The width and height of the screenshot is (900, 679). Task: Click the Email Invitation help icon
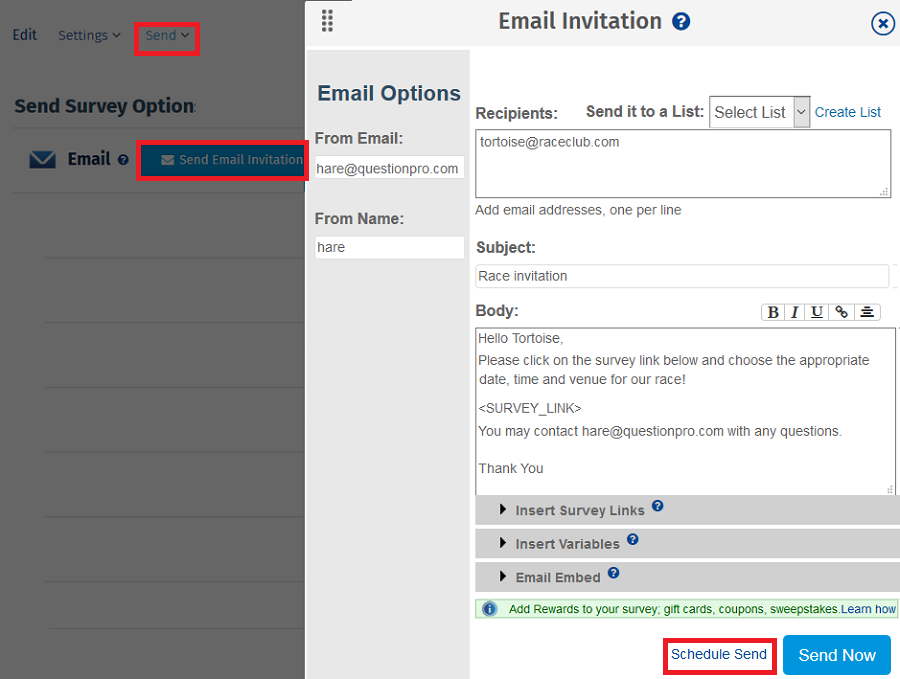(681, 22)
